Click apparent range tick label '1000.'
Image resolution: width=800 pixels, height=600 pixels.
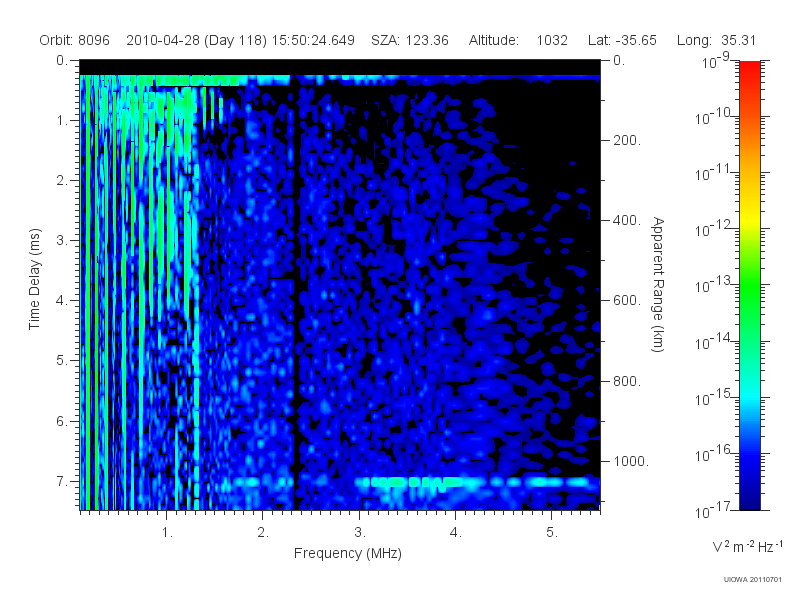pyautogui.click(x=631, y=461)
